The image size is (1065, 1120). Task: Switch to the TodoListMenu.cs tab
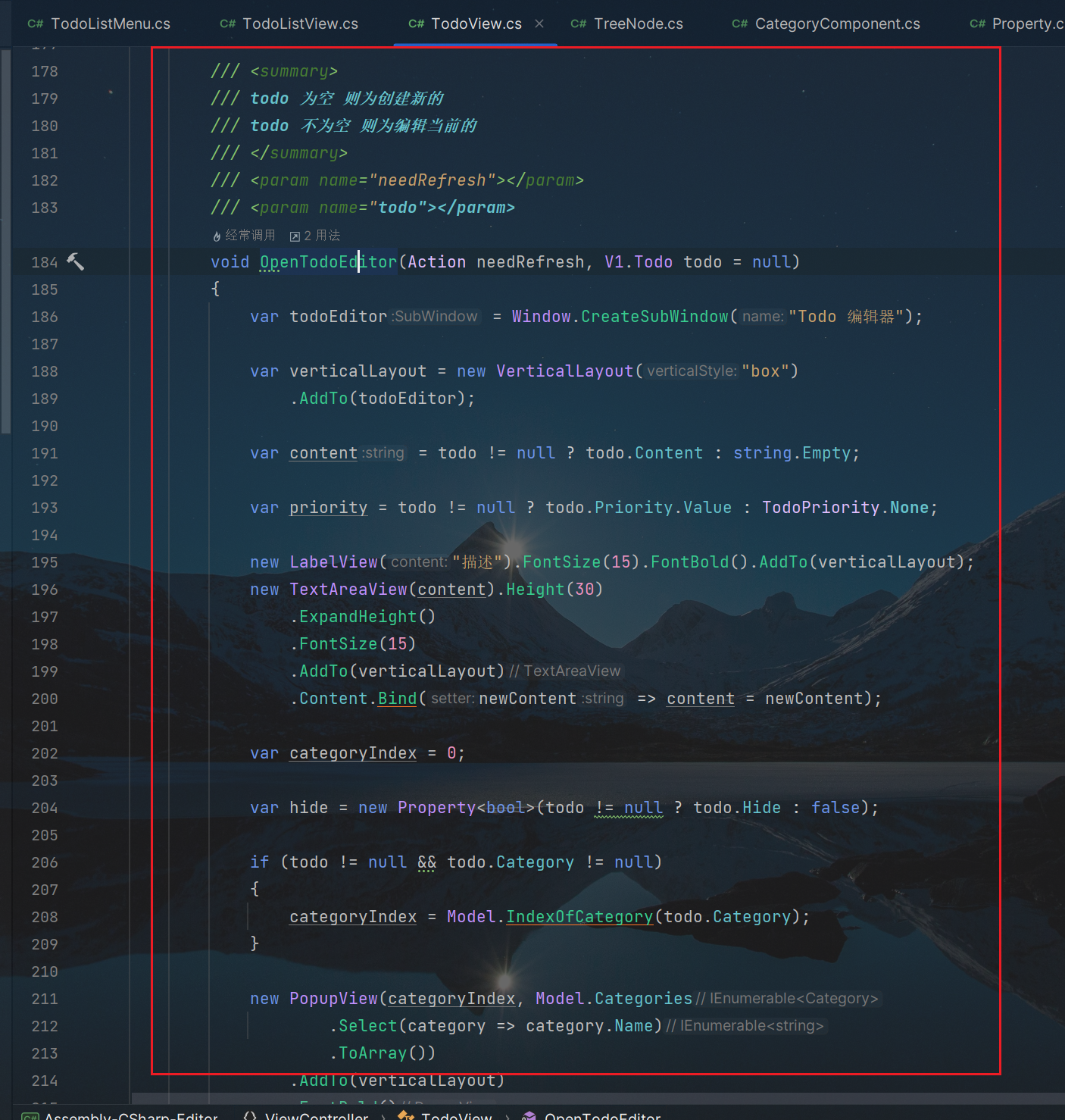99,23
